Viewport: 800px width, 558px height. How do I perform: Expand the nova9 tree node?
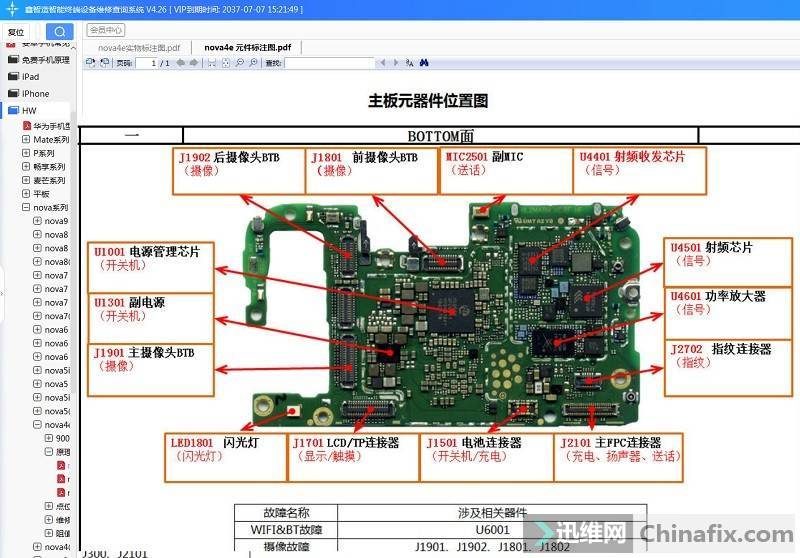[37, 221]
